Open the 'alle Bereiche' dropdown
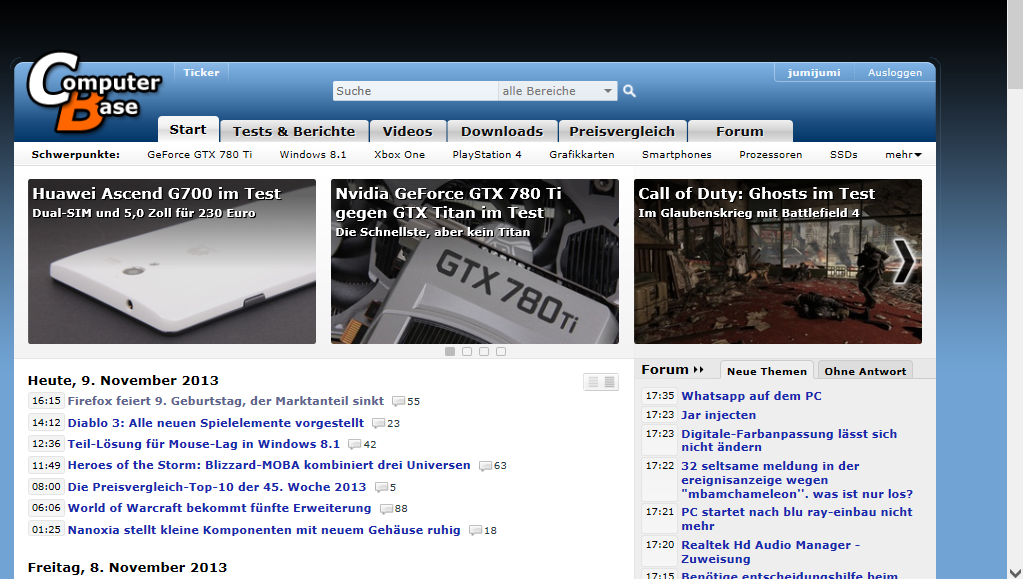This screenshot has width=1023, height=579. (558, 91)
